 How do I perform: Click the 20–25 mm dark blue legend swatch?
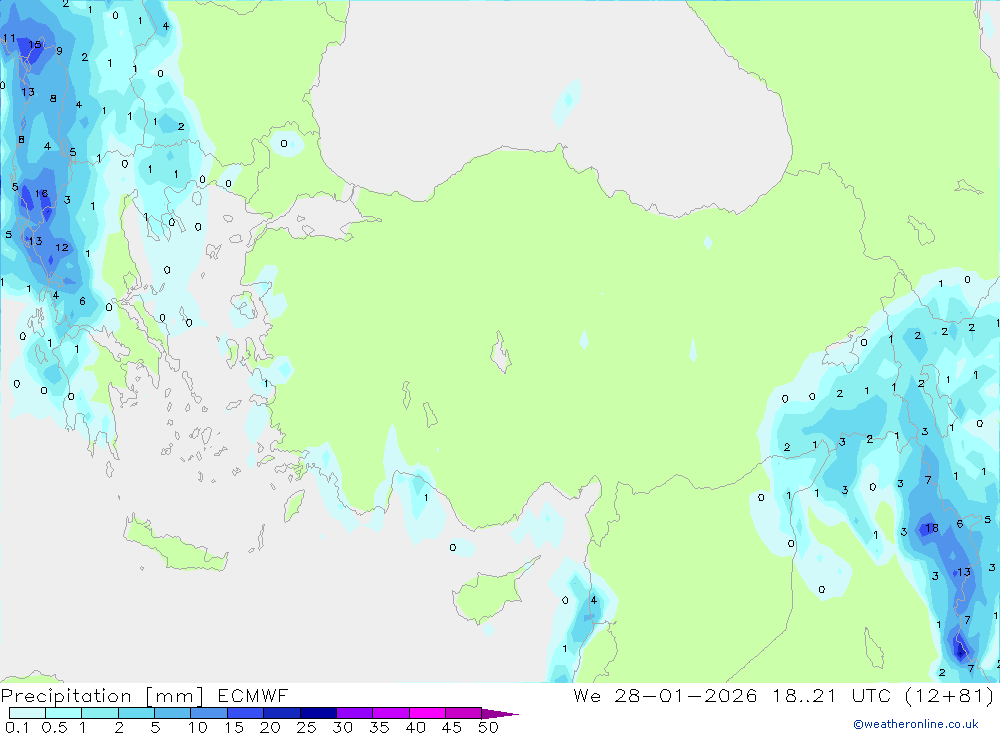[x=282, y=713]
